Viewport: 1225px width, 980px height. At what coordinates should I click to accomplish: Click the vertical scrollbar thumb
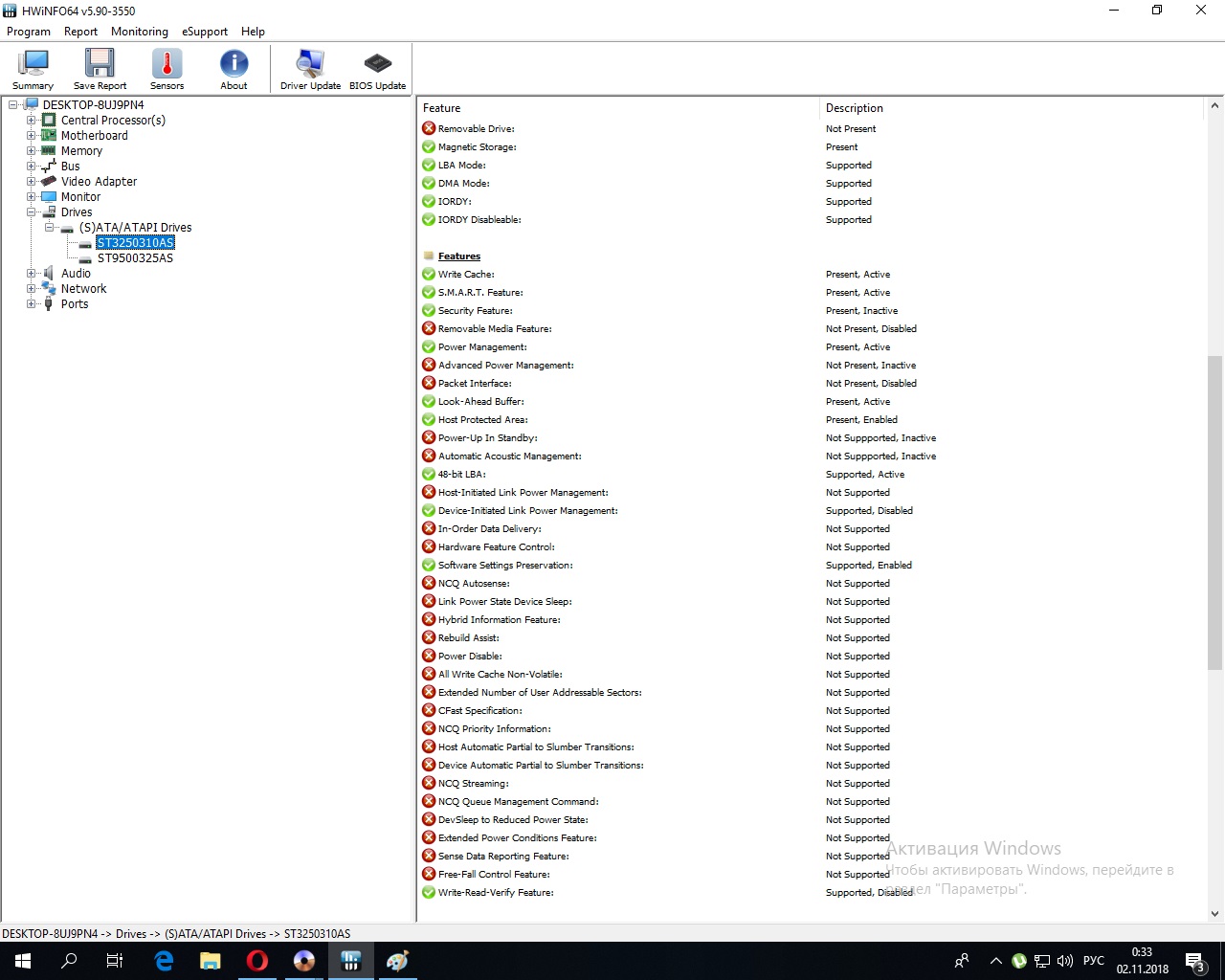(x=1214, y=512)
